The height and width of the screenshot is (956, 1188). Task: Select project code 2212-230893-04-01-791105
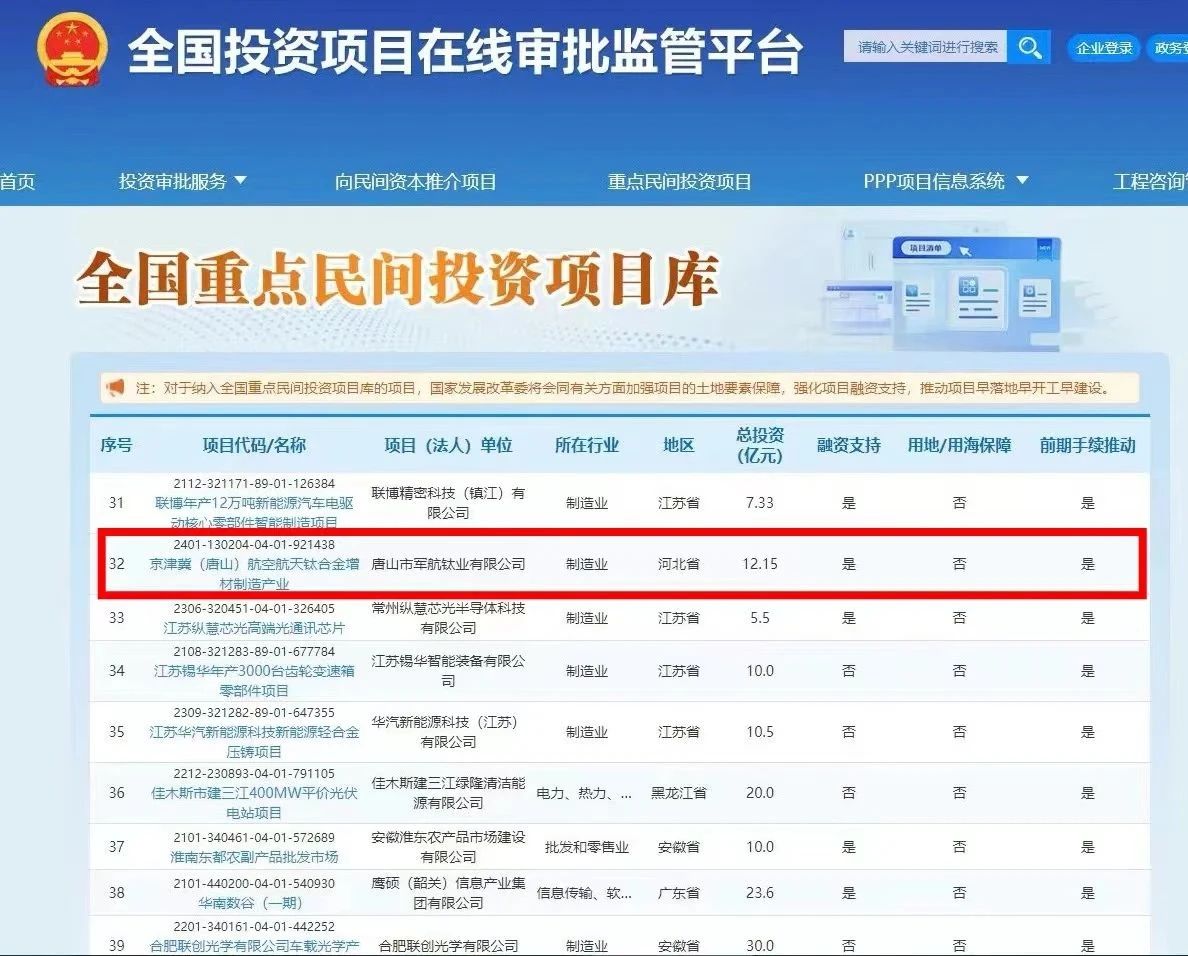point(254,773)
